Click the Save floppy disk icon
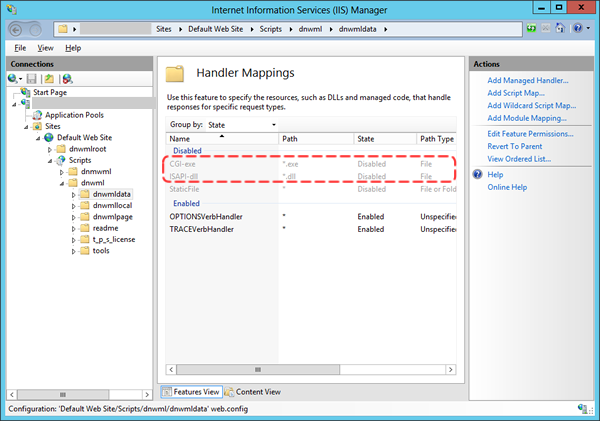 [x=31, y=79]
